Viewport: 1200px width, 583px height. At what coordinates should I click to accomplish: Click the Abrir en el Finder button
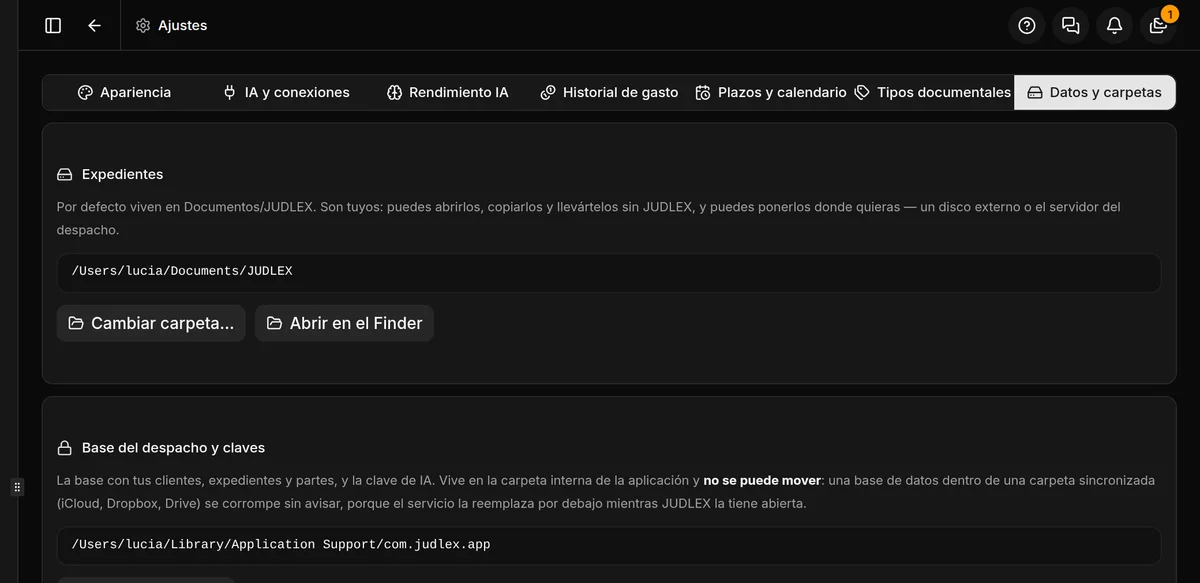(344, 323)
